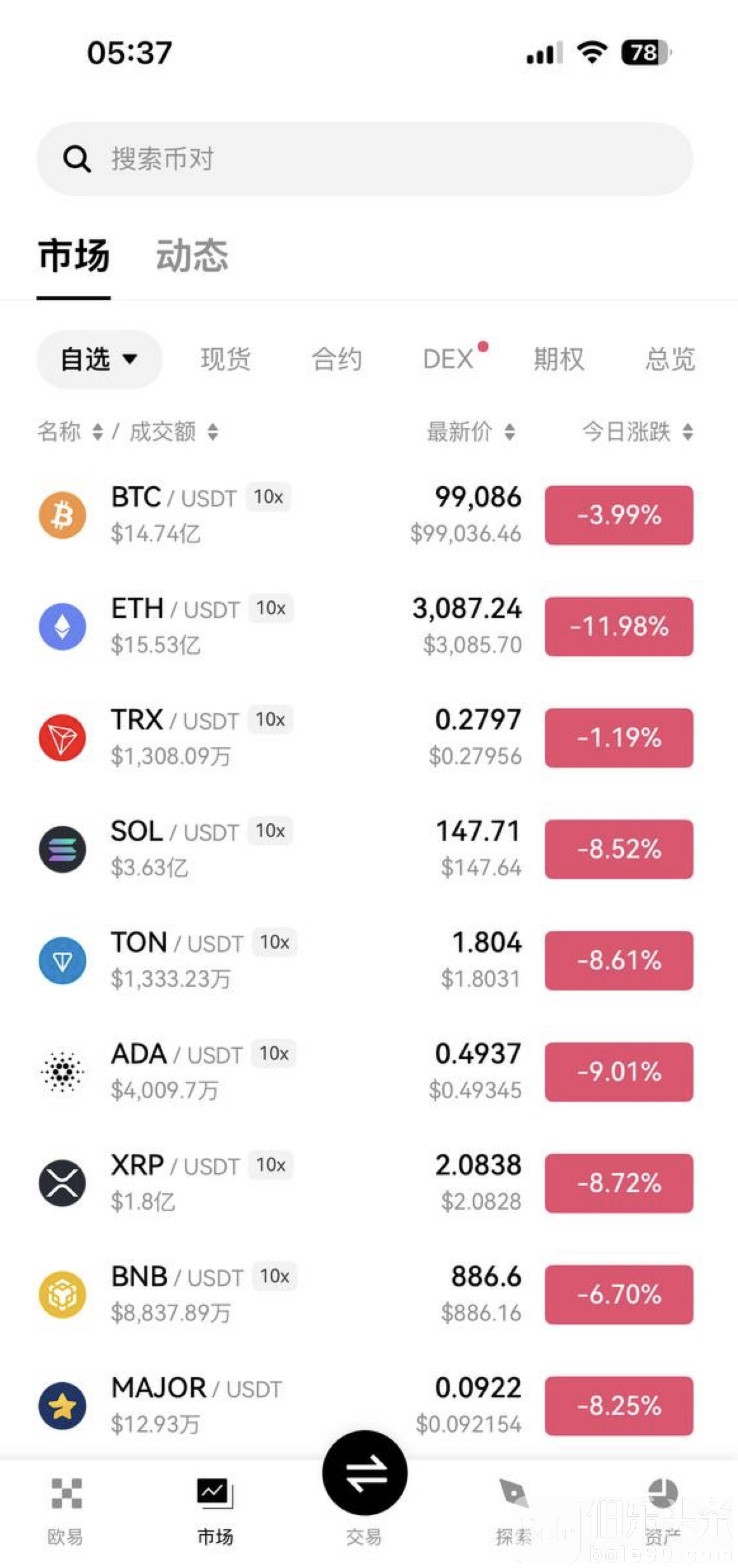This screenshot has width=738, height=1568.
Task: Tap the XRP coin icon
Action: coord(62,1183)
